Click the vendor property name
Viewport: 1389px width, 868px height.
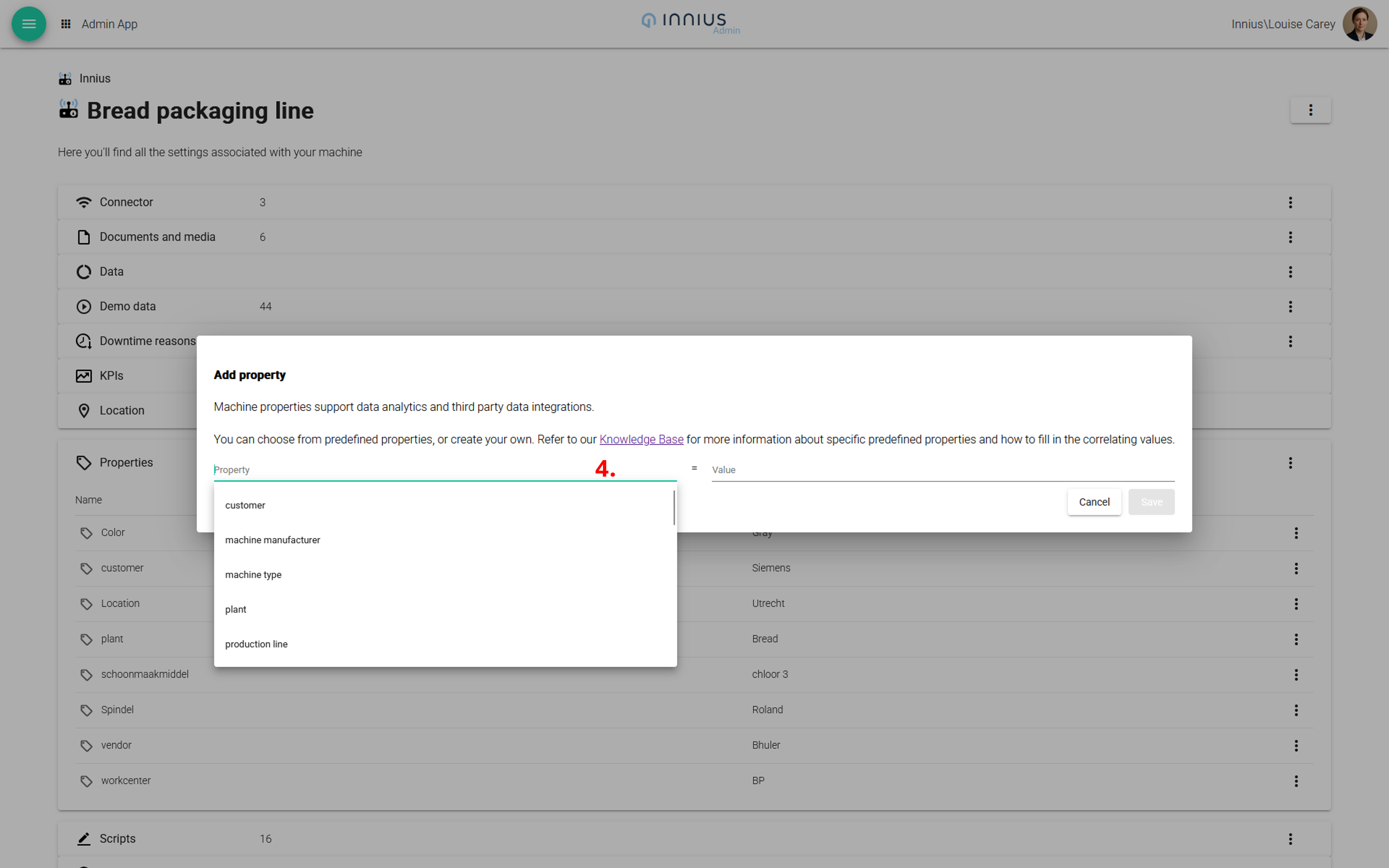116,745
